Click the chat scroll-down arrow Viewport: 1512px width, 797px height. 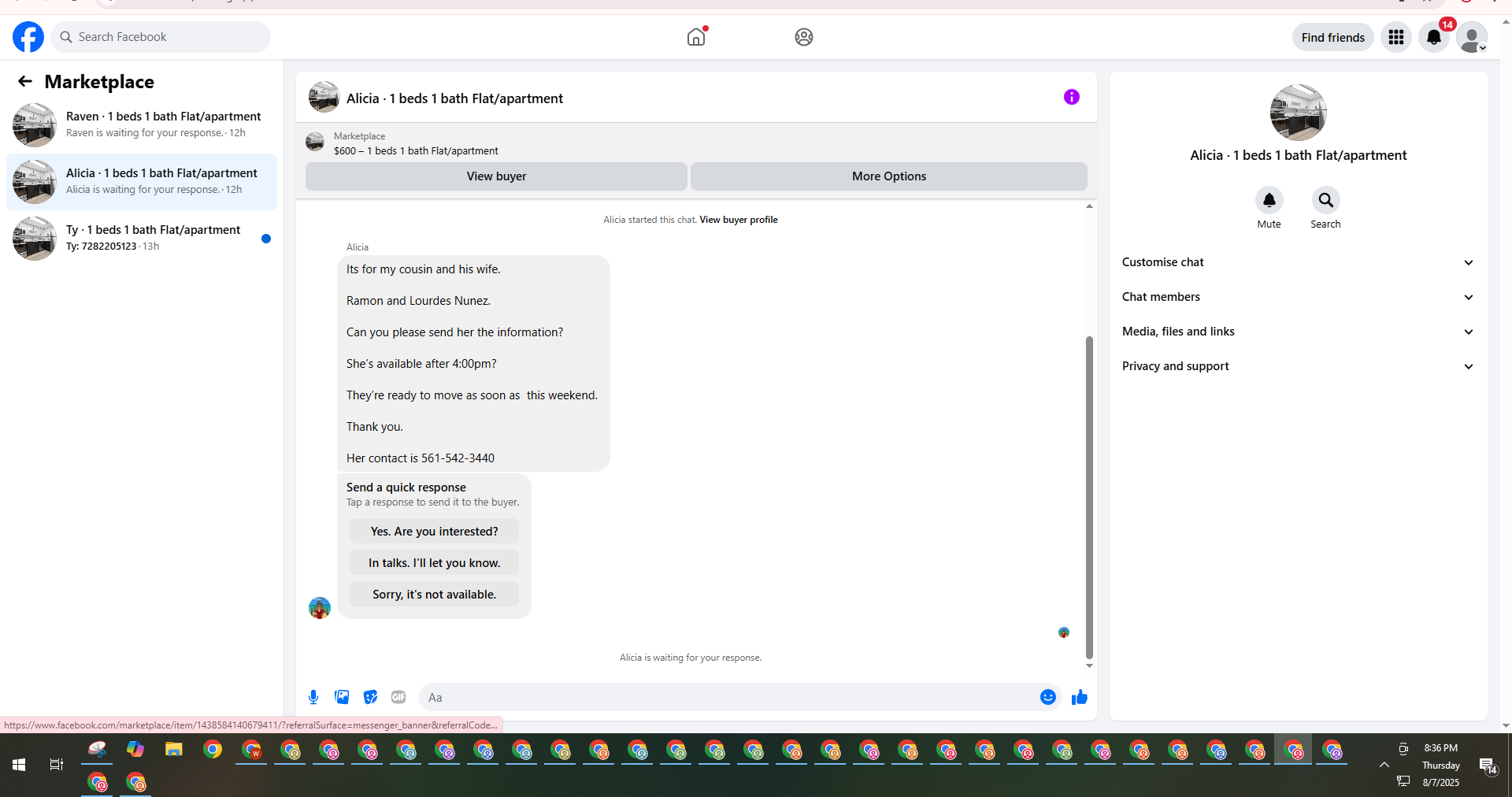coord(1089,666)
